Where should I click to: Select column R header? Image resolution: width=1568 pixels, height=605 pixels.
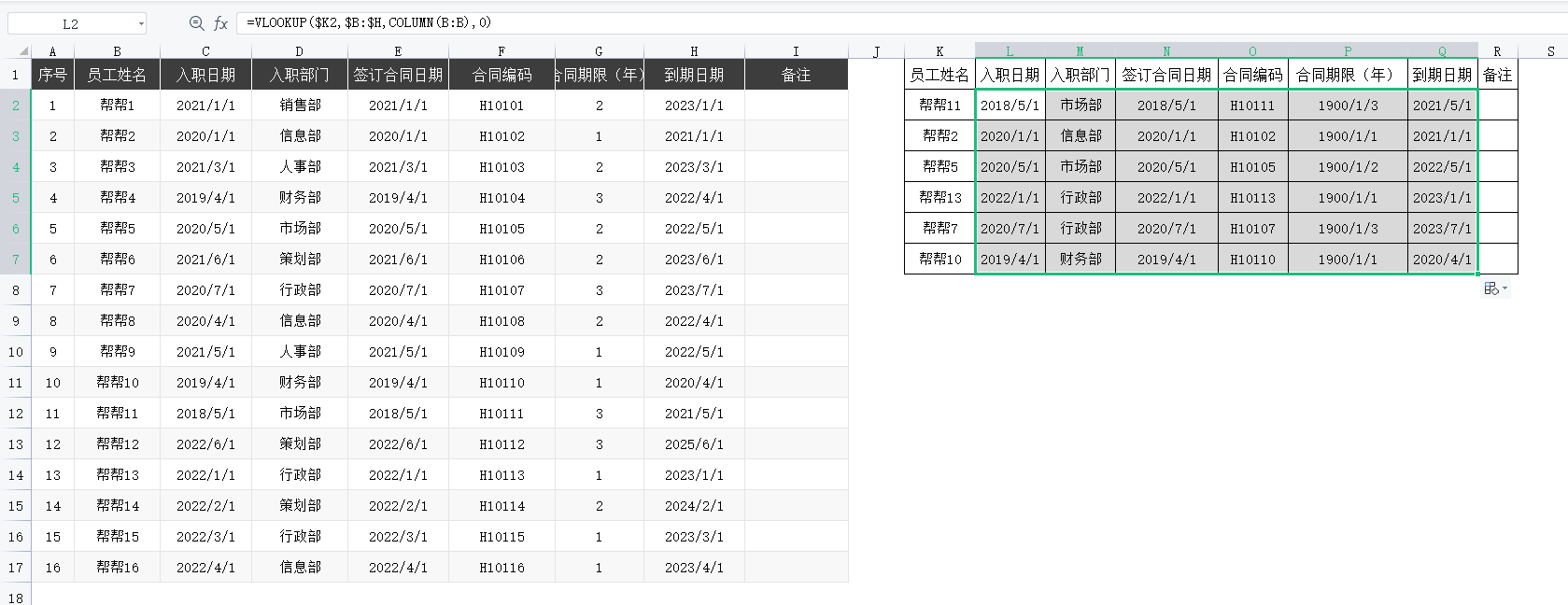[x=1497, y=51]
